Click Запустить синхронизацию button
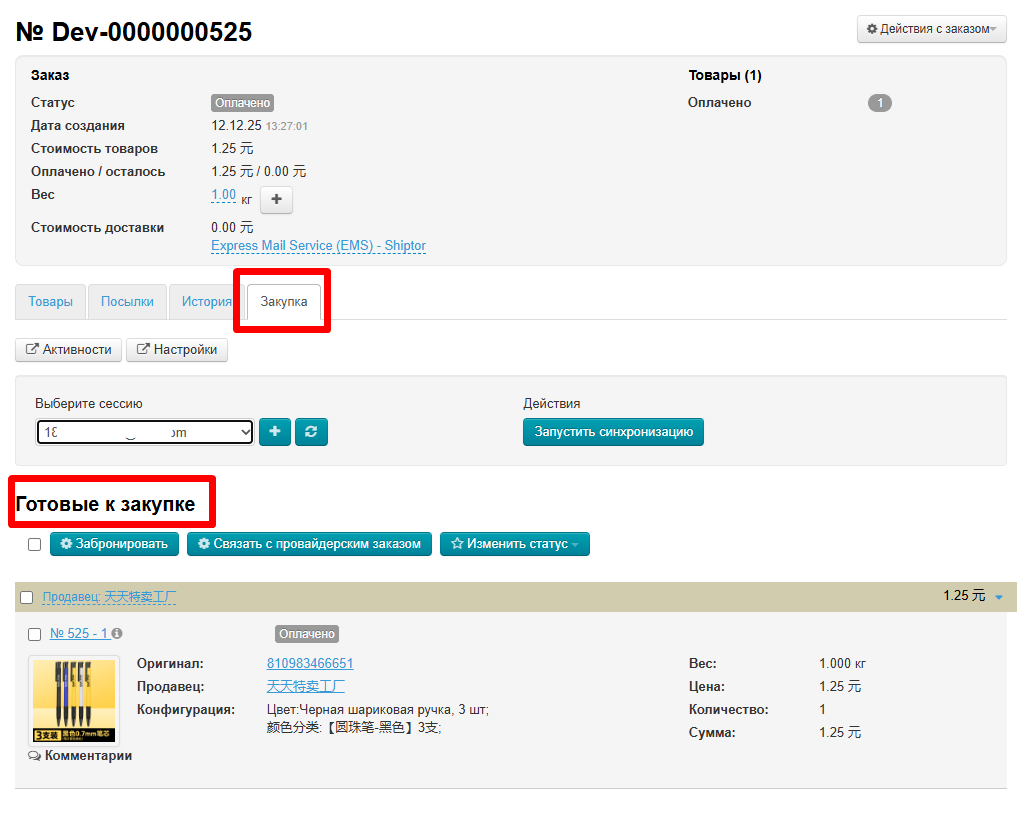This screenshot has width=1019, height=824. pos(613,432)
